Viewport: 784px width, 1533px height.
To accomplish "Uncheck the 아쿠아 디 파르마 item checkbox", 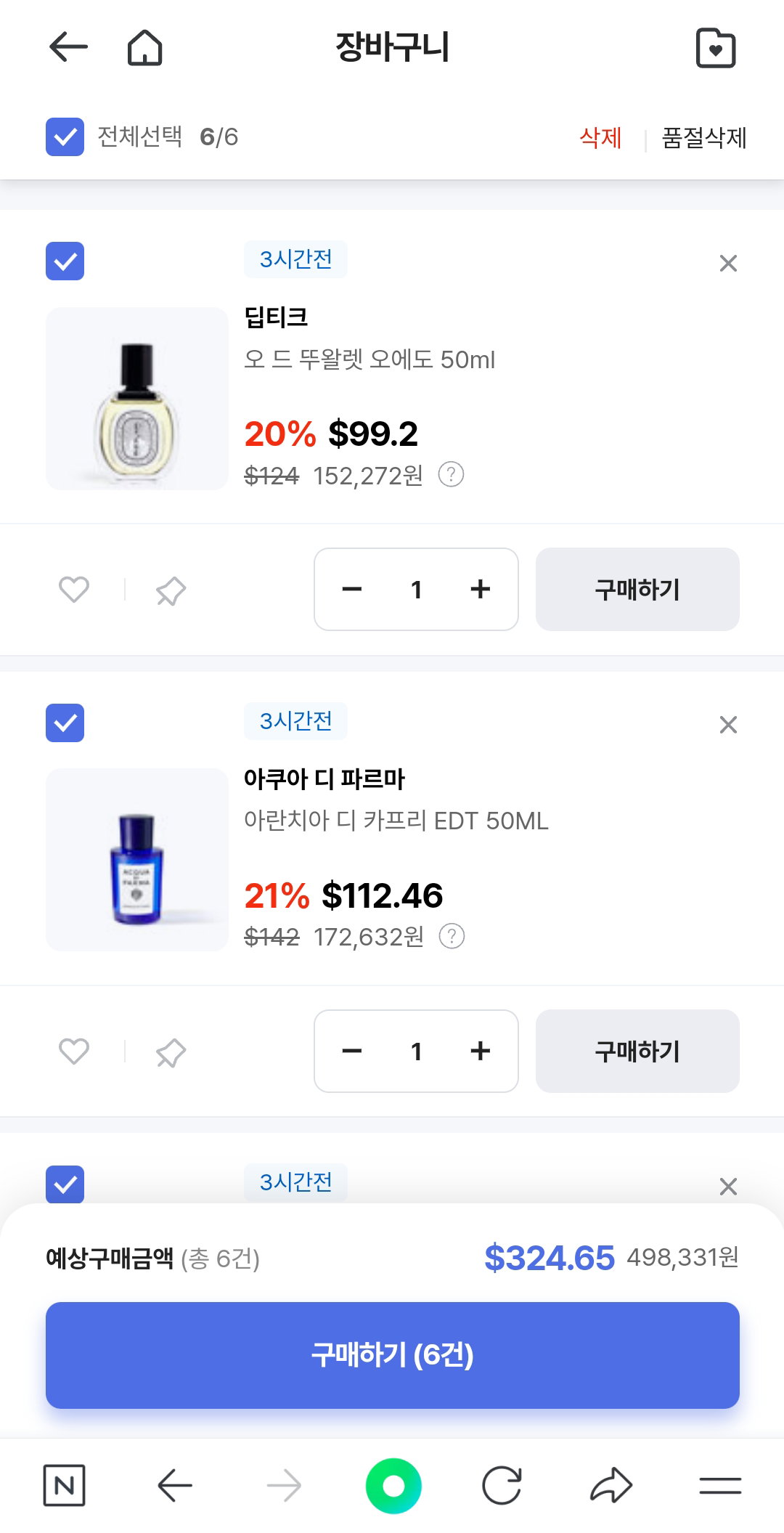I will tap(65, 723).
